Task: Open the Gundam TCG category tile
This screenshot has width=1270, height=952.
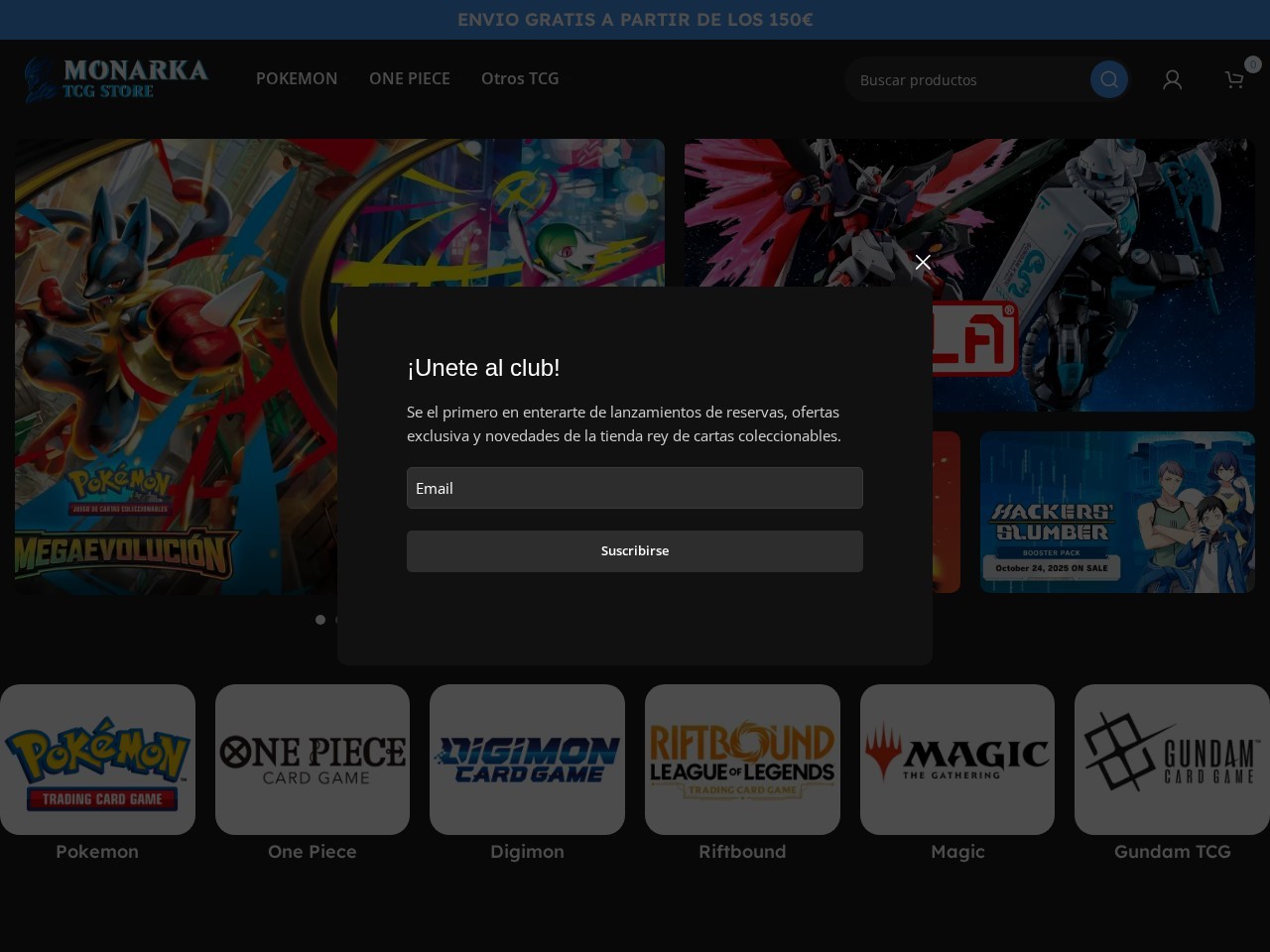Action: click(x=1172, y=760)
